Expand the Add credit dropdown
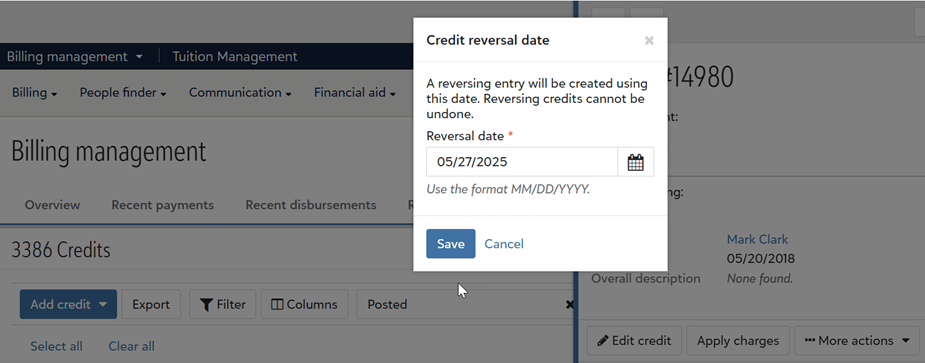This screenshot has width=925, height=363. click(68, 305)
